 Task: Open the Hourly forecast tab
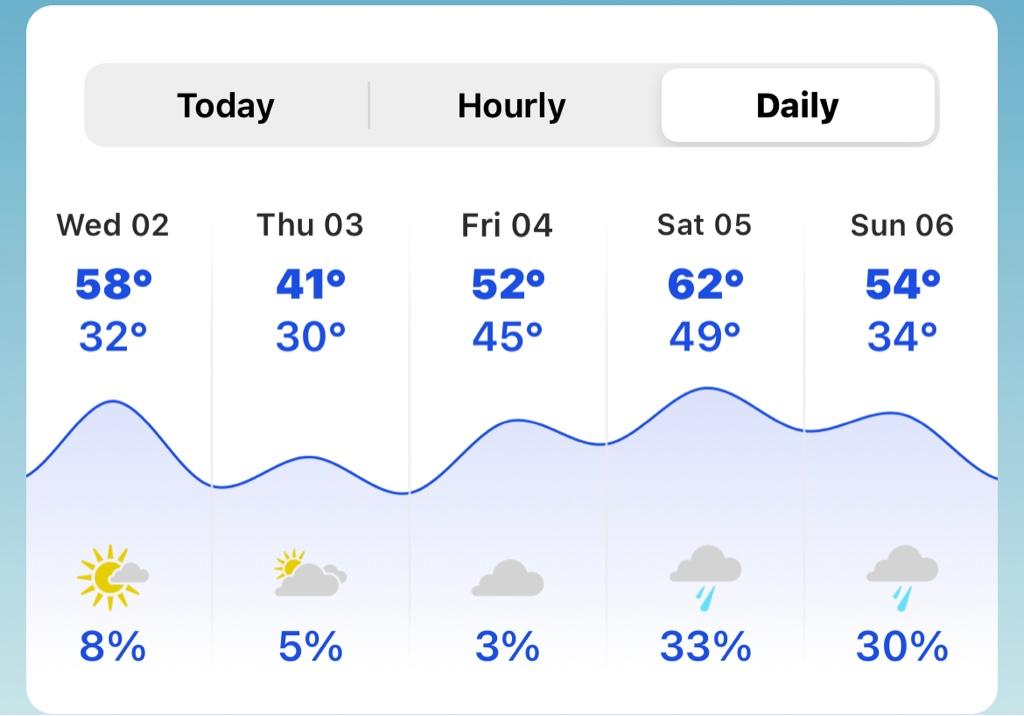coord(511,106)
